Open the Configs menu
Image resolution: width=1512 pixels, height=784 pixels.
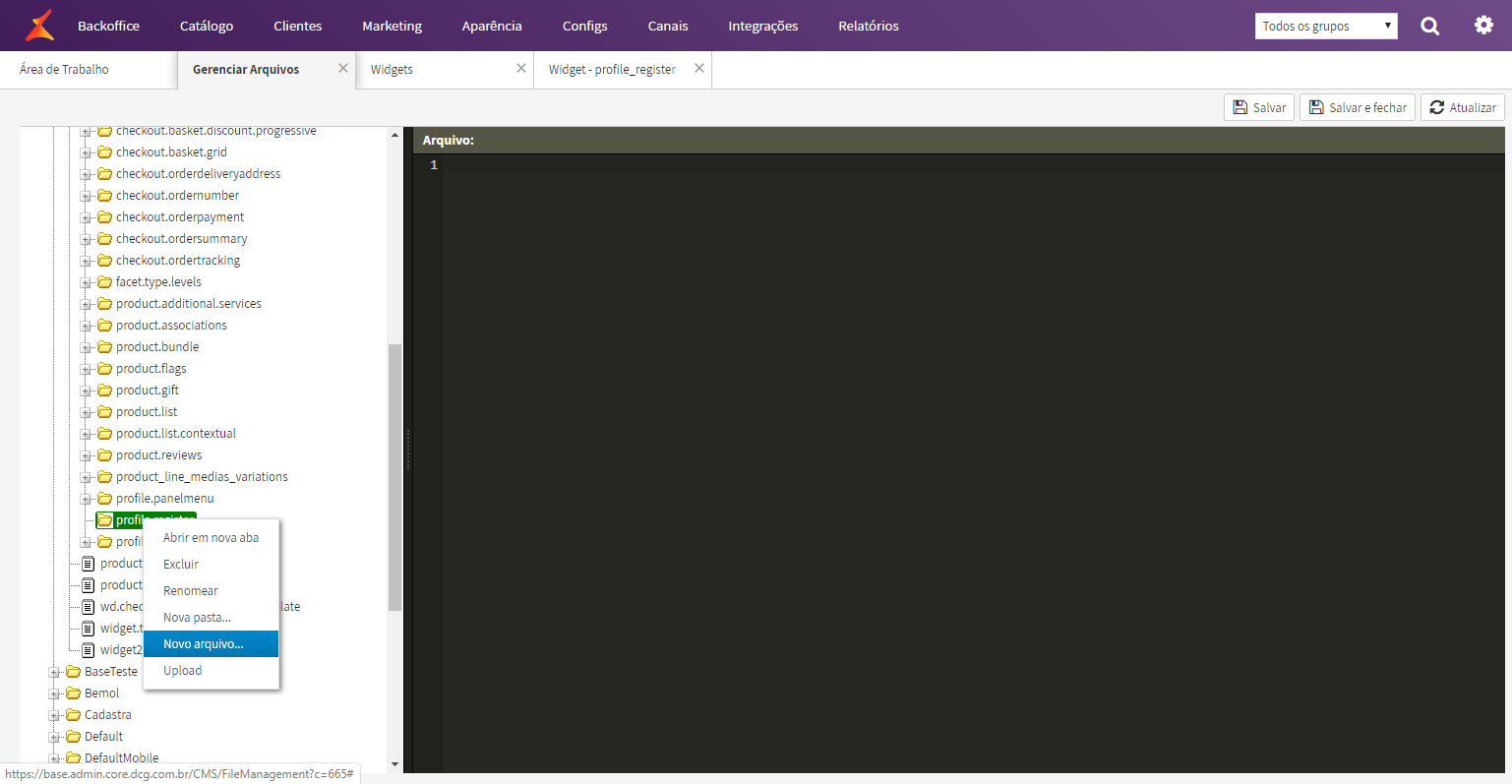point(585,26)
